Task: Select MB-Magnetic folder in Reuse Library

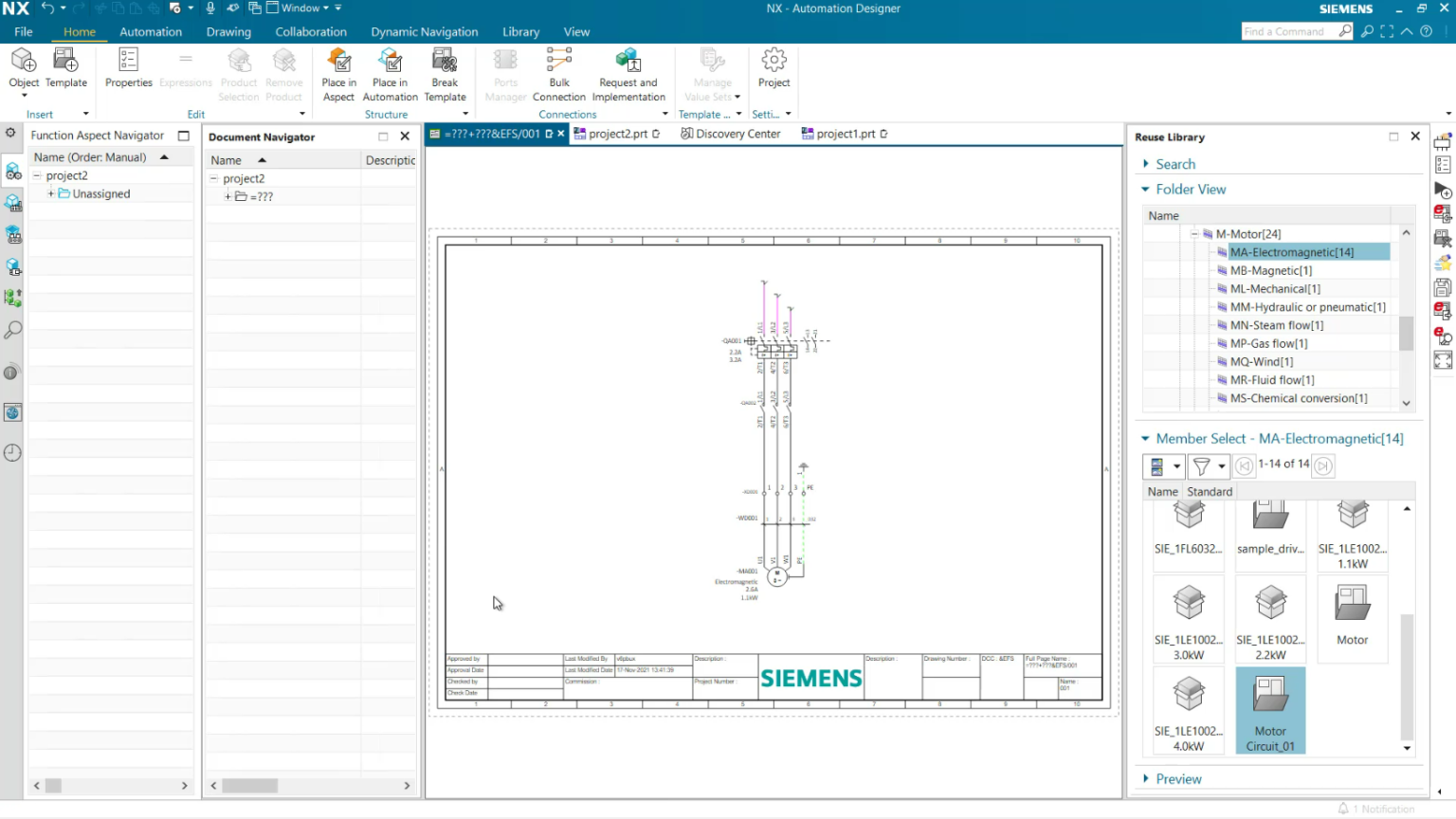Action: [x=1271, y=270]
